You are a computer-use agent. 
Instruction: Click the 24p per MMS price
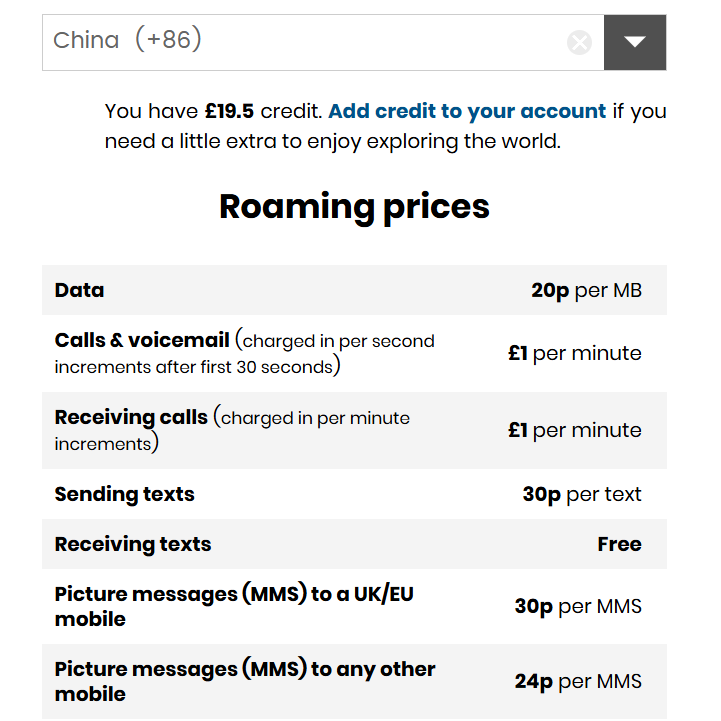click(x=578, y=681)
